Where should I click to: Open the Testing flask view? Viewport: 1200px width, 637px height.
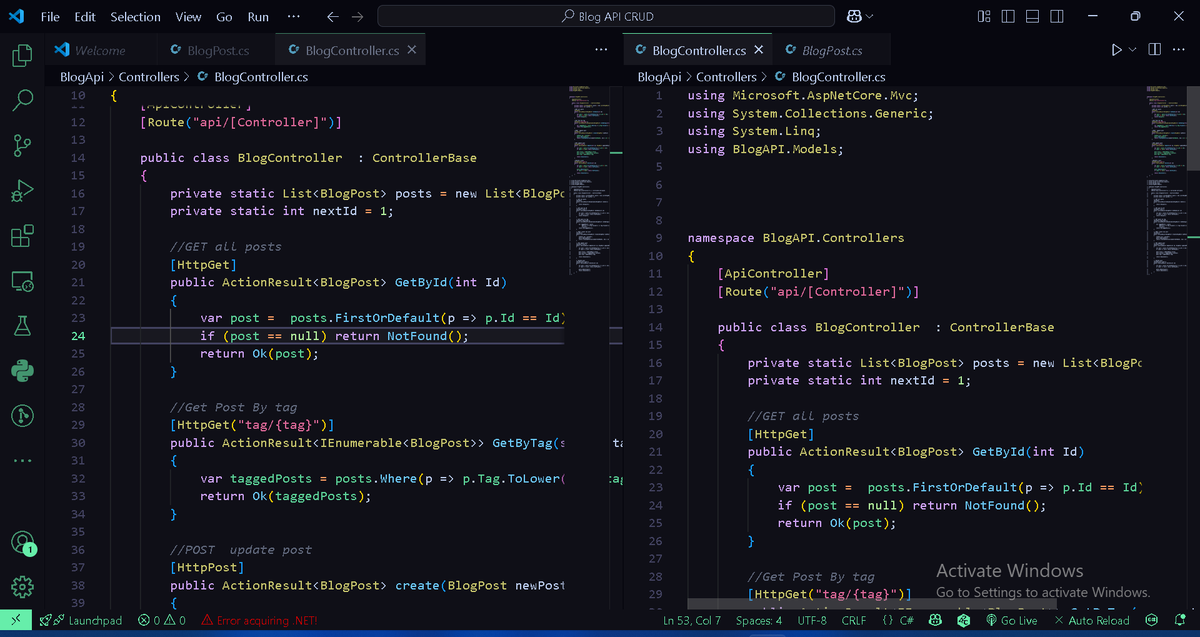pos(21,325)
